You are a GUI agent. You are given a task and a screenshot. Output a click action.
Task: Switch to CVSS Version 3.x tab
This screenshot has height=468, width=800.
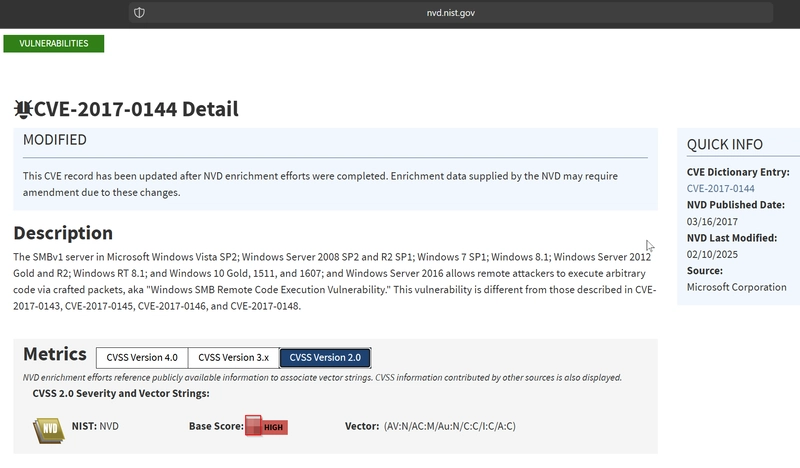(x=234, y=358)
